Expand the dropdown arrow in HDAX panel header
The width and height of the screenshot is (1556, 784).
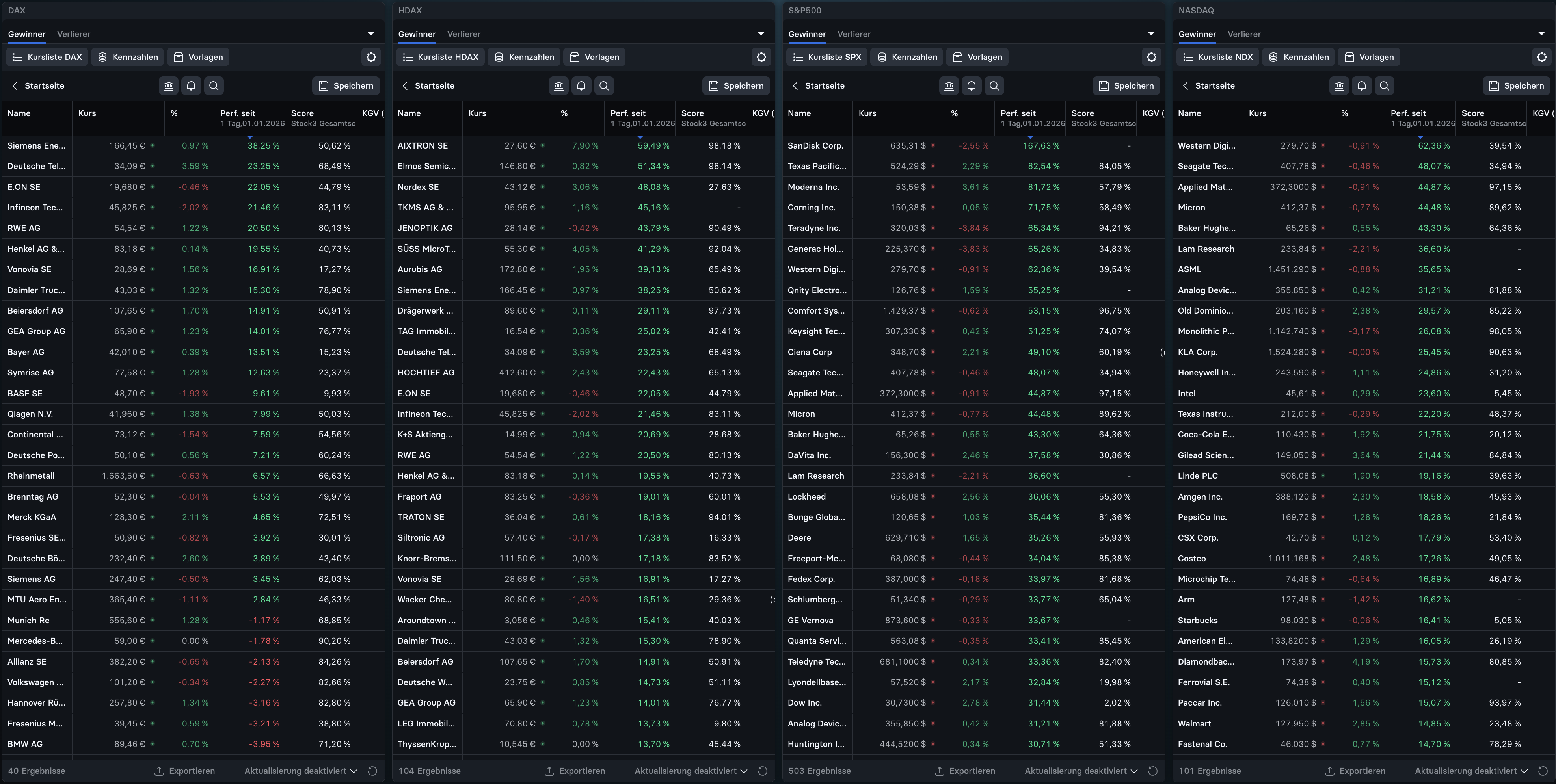[761, 33]
